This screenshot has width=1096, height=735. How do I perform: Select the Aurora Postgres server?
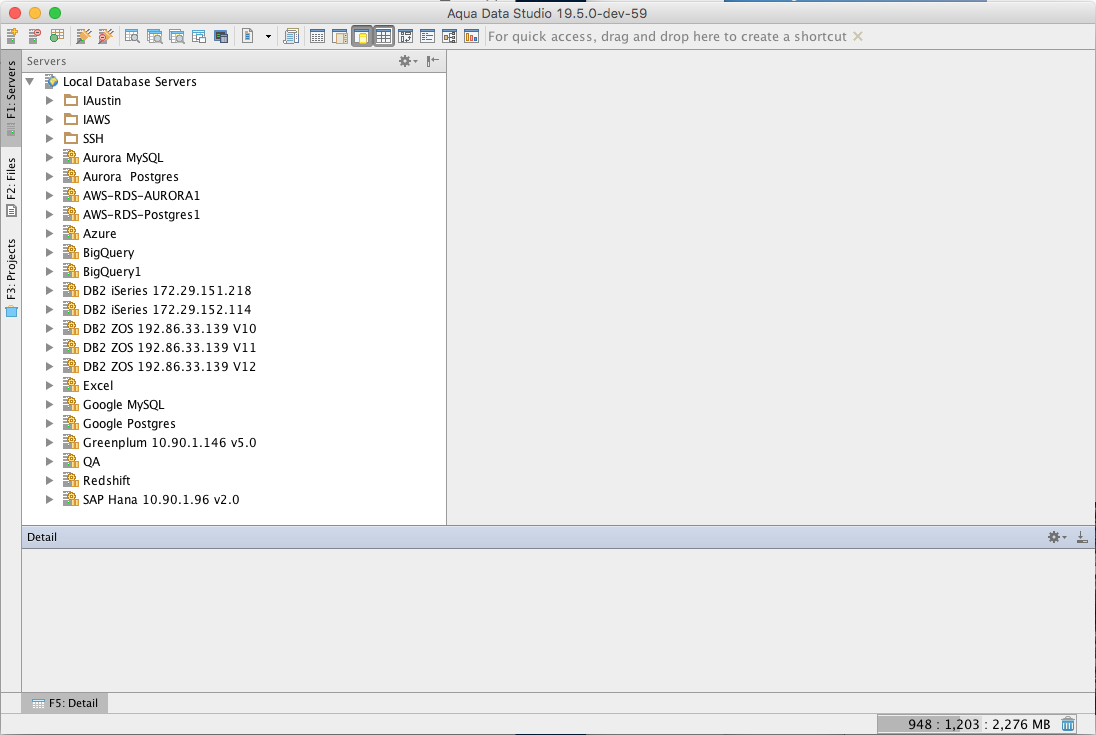click(131, 177)
